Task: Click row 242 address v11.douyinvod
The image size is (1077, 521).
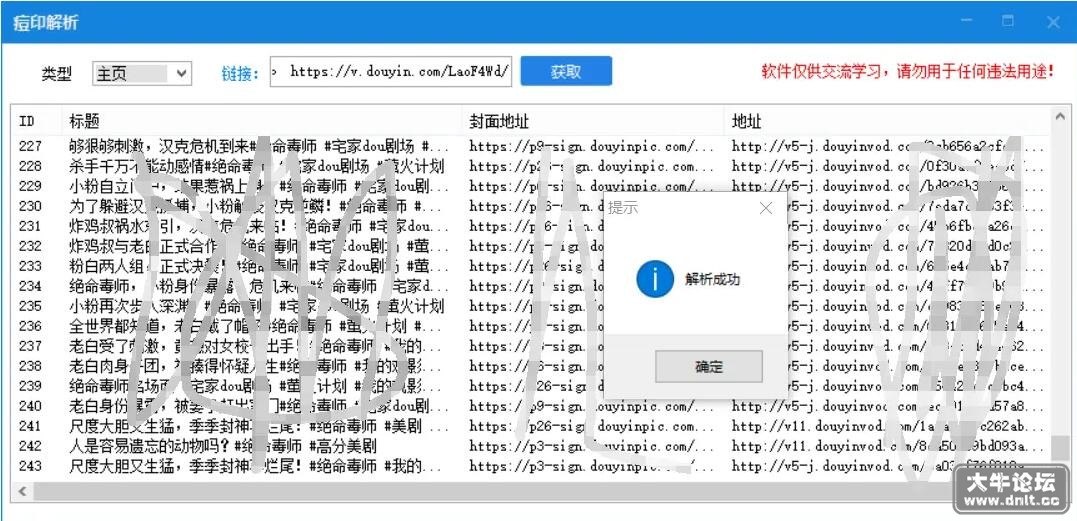Action: click(889, 446)
